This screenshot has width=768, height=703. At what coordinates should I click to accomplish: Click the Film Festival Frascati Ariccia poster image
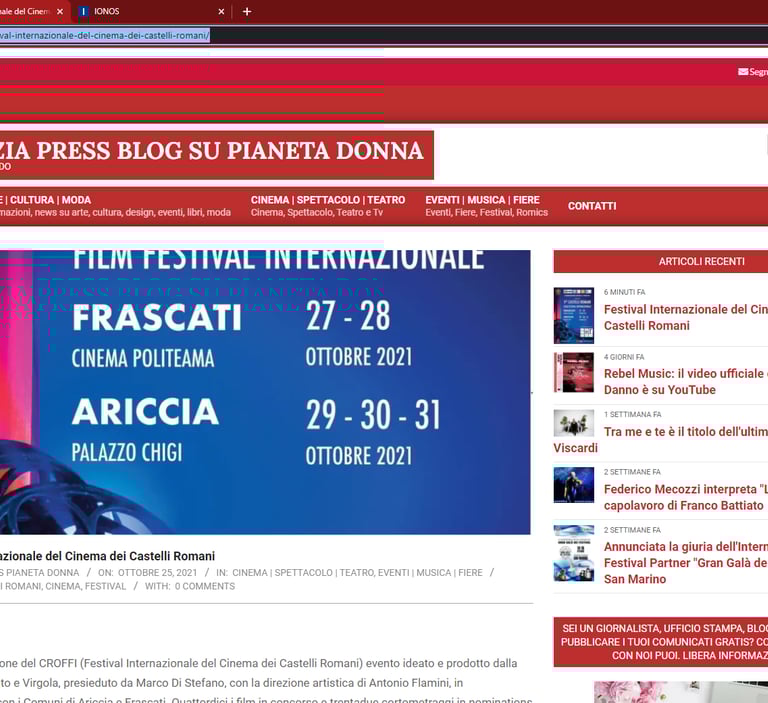pos(265,392)
